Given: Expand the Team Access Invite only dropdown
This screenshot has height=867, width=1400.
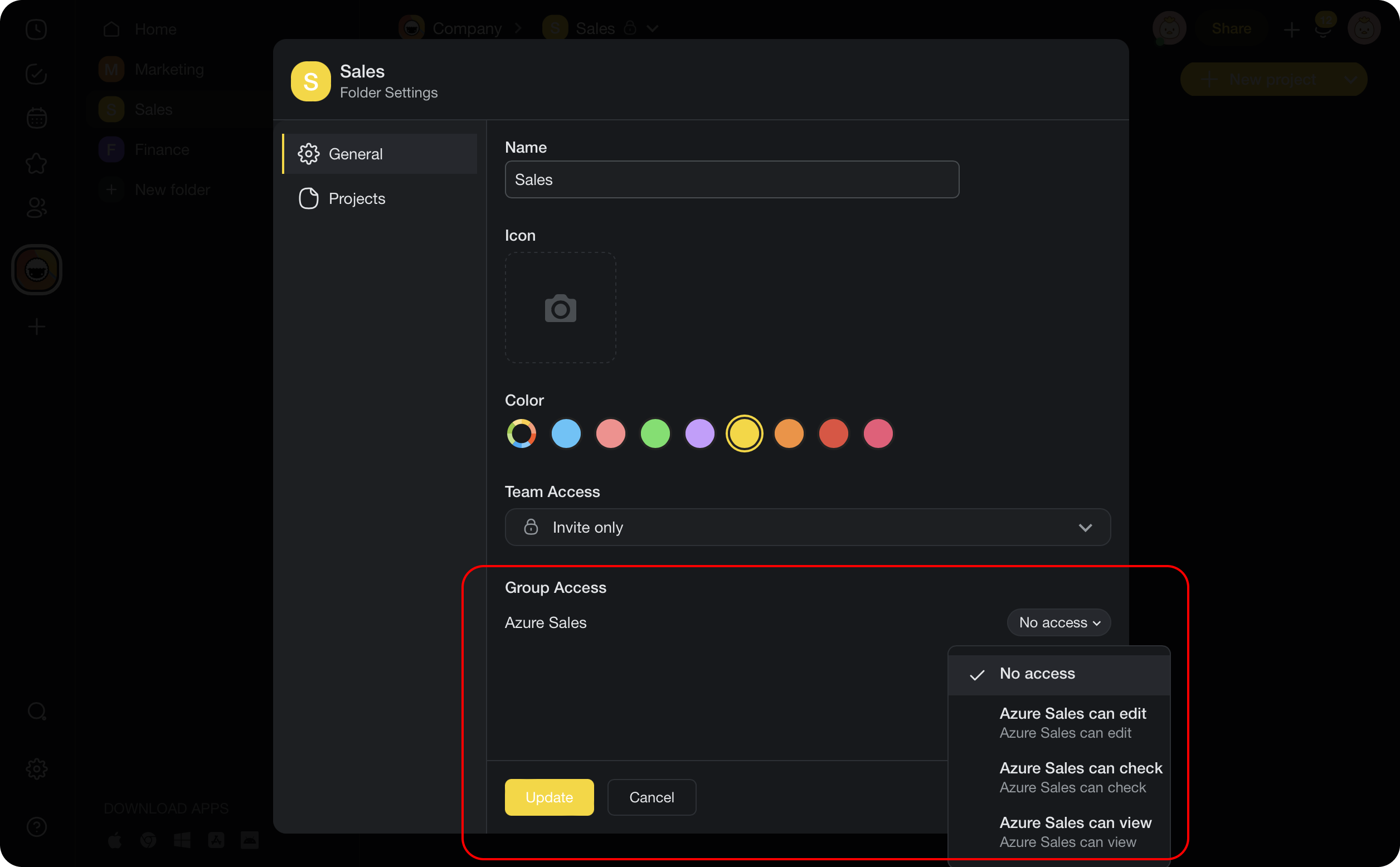Looking at the screenshot, I should point(807,527).
